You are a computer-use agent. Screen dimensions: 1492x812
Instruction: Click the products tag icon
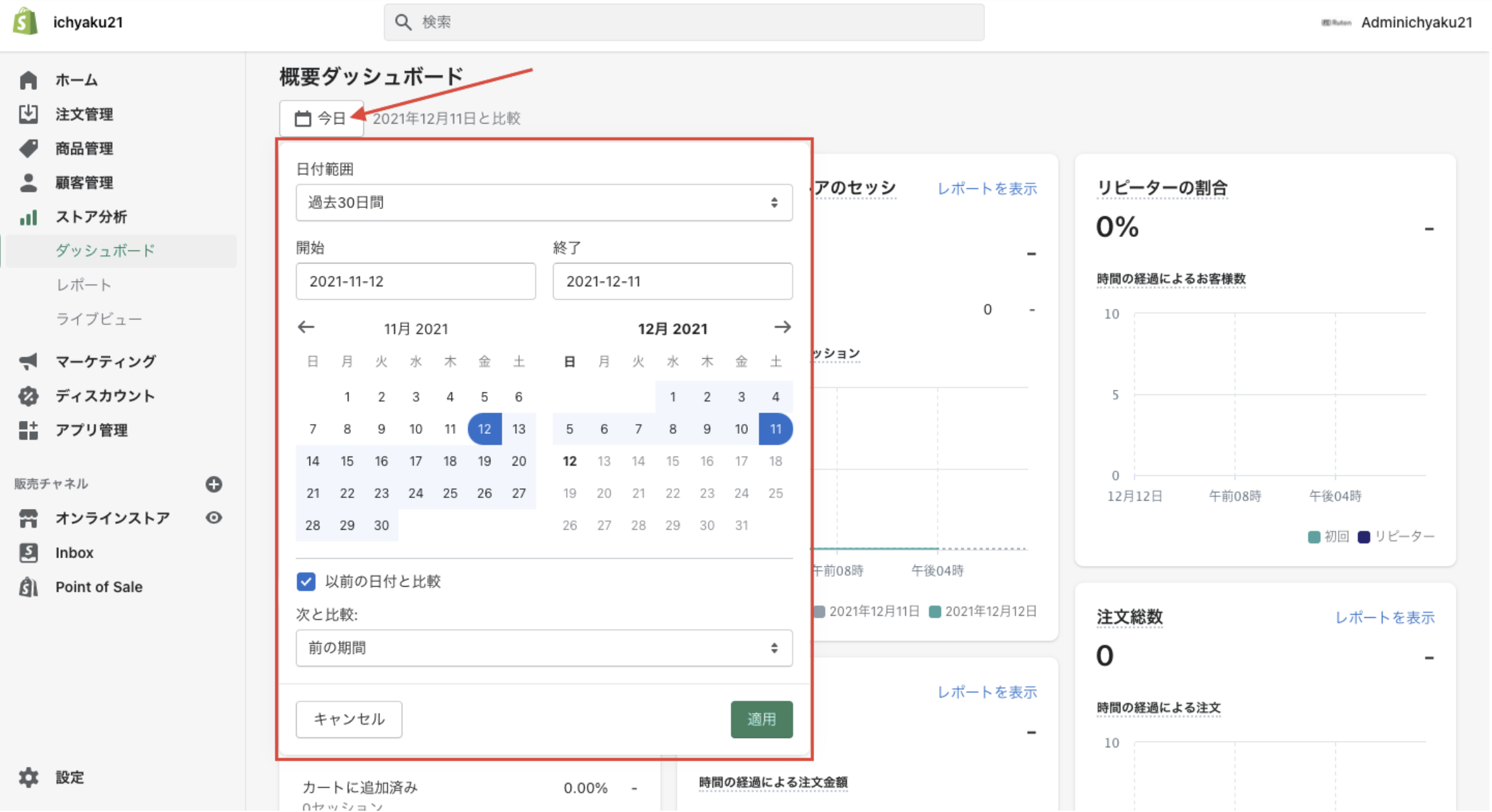click(x=28, y=148)
